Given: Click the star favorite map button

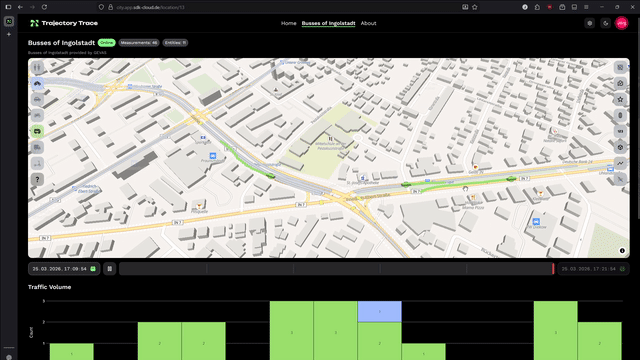Looking at the screenshot, I should 620,99.
